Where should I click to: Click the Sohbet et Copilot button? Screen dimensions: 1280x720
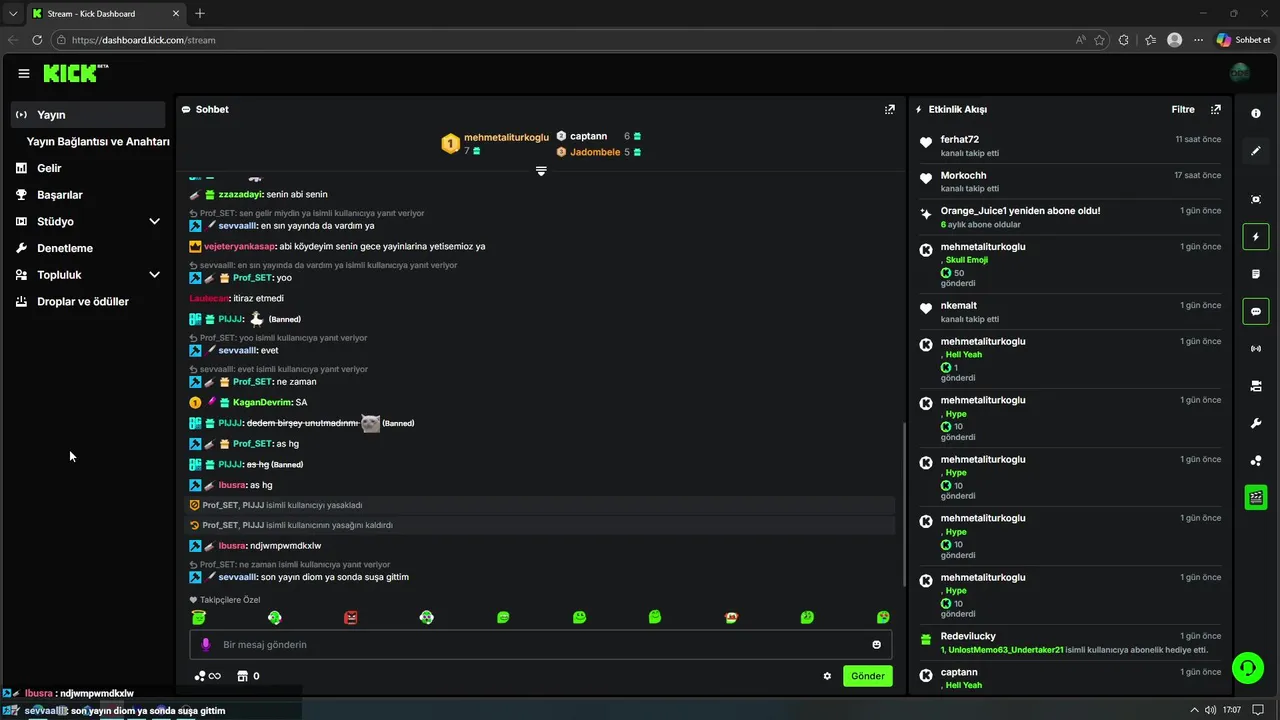click(x=1243, y=40)
